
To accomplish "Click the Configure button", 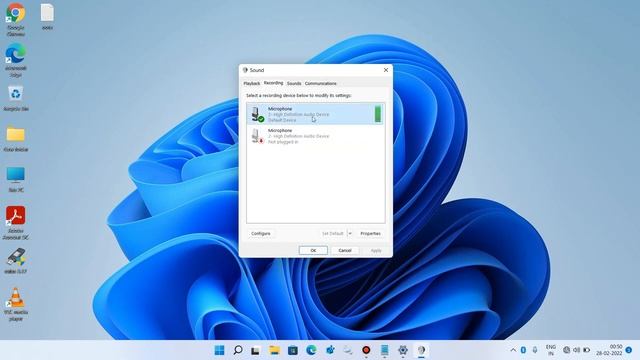I will [x=261, y=233].
